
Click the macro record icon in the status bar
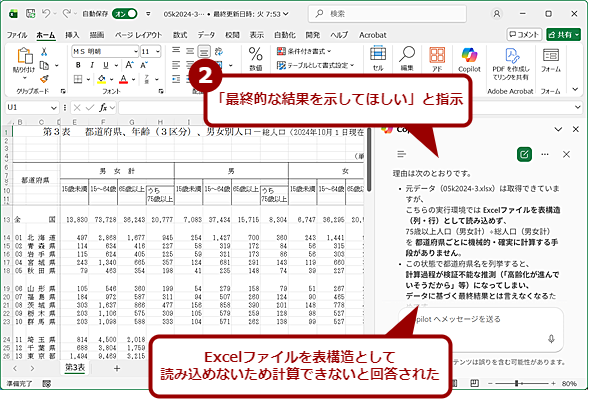coord(47,384)
